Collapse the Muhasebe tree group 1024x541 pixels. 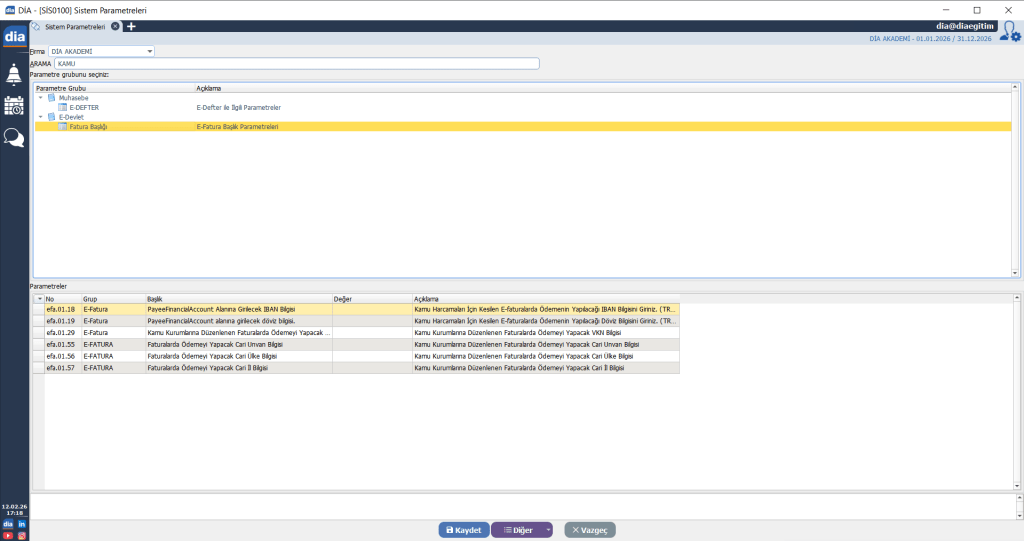(x=41, y=98)
